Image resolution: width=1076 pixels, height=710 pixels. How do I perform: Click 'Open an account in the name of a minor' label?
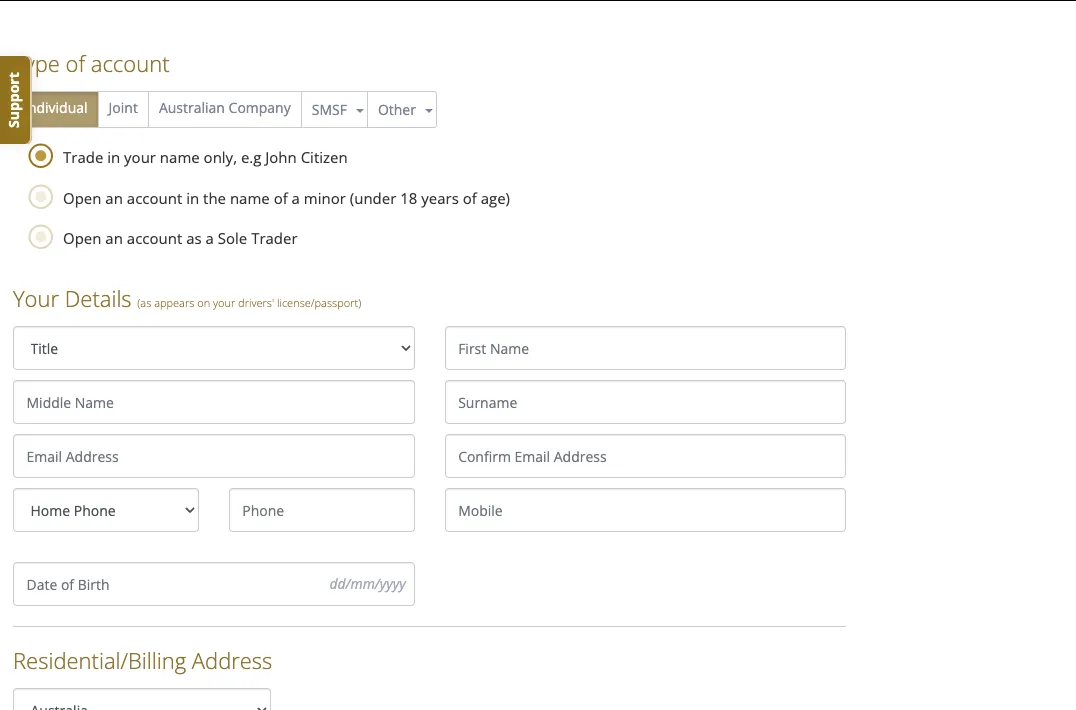click(x=286, y=199)
